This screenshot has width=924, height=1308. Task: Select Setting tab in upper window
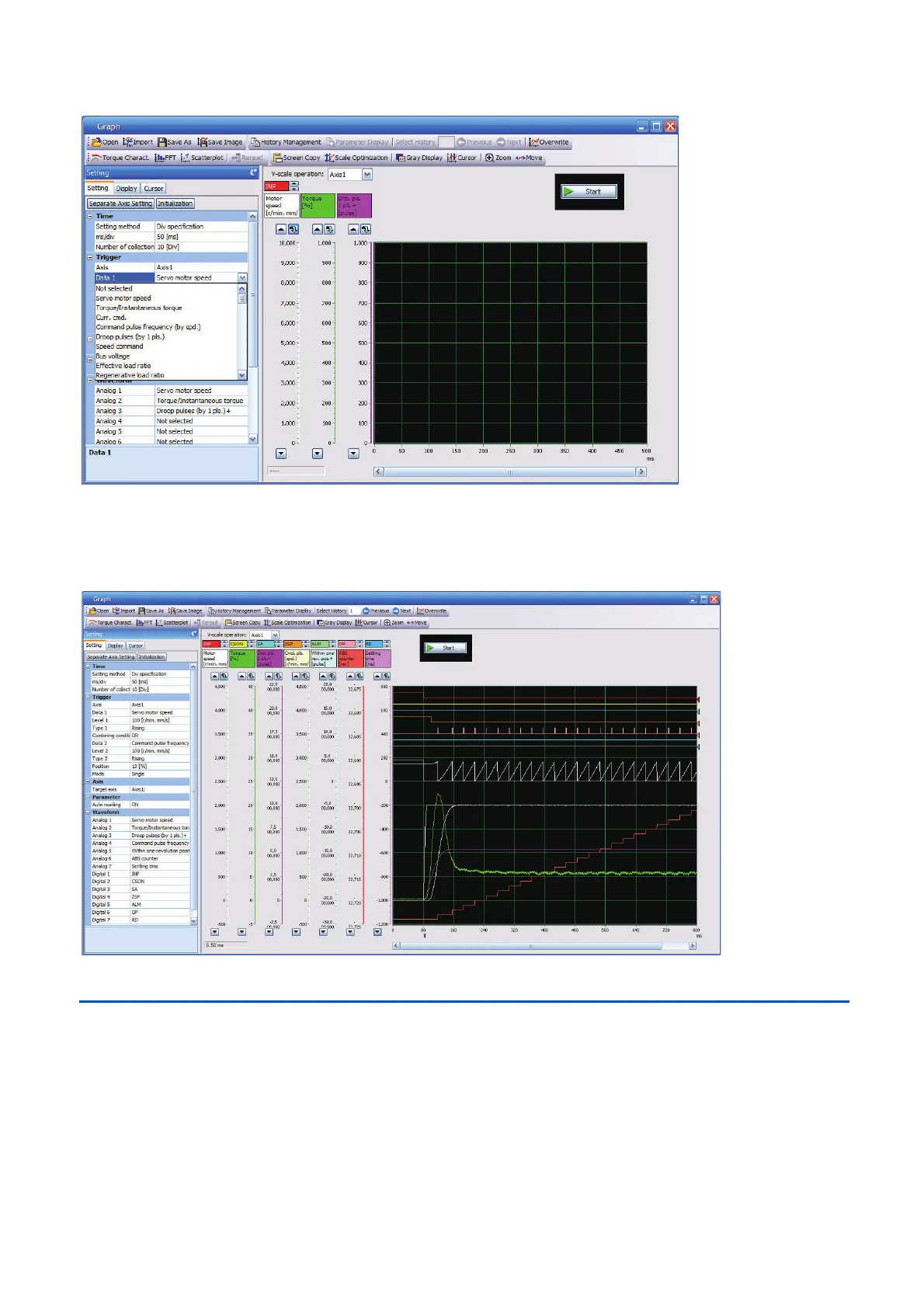(x=98, y=188)
